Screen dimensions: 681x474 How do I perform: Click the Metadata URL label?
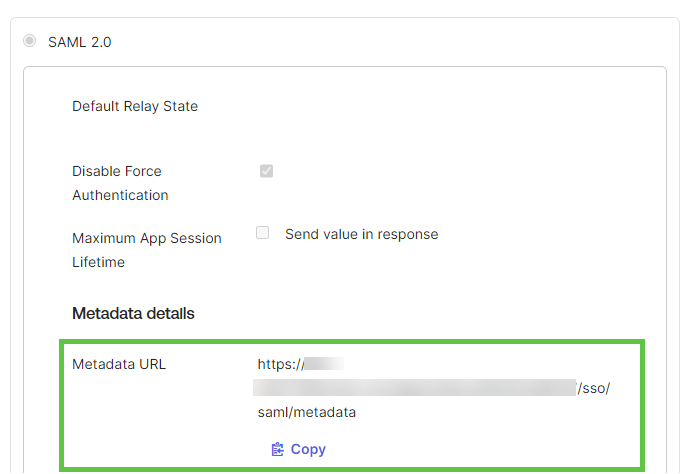(x=119, y=364)
